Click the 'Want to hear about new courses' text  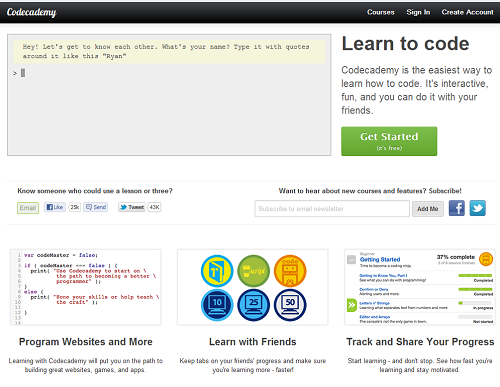point(370,191)
